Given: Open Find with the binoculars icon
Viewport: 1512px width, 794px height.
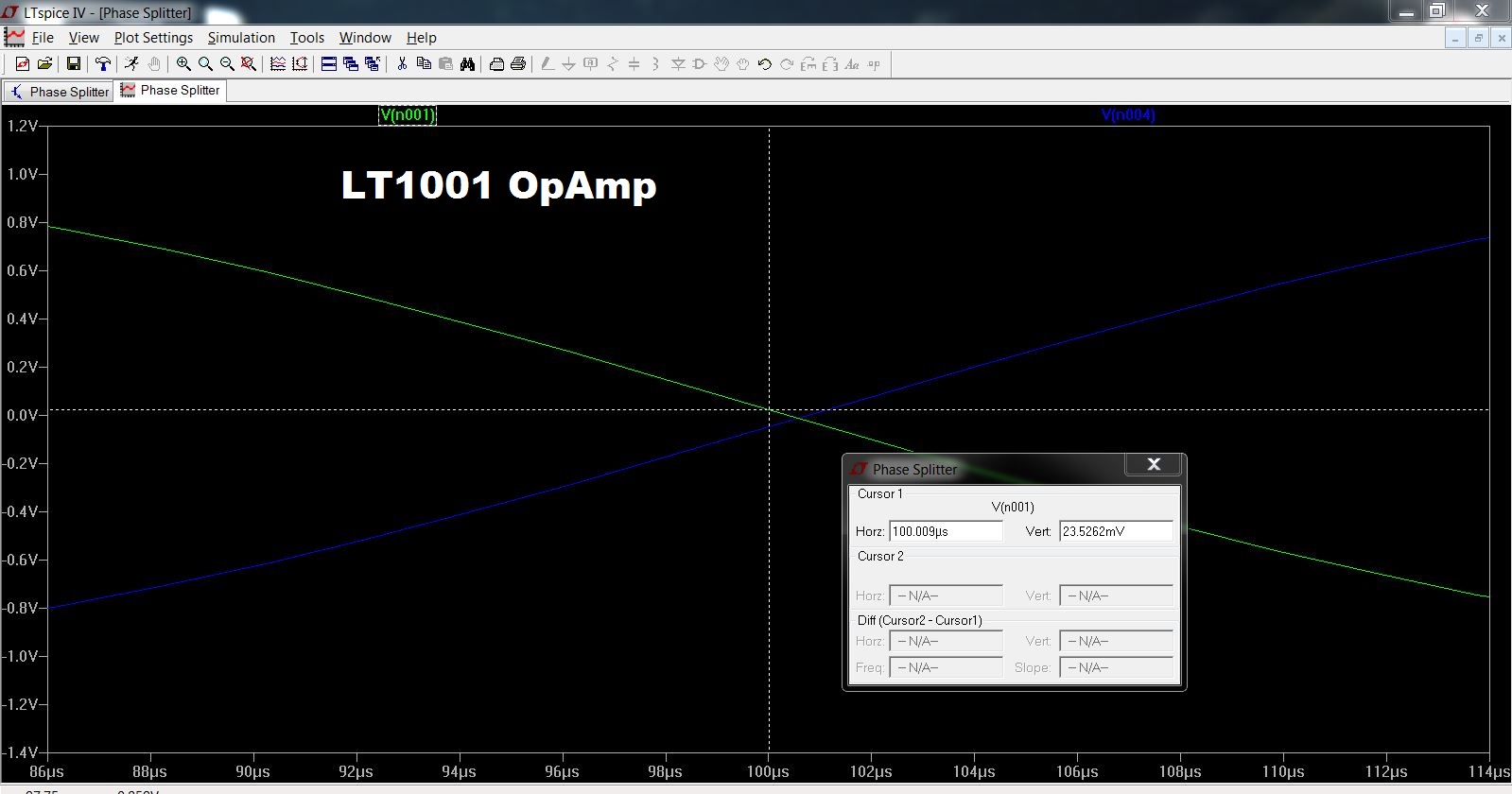Looking at the screenshot, I should click(x=467, y=64).
